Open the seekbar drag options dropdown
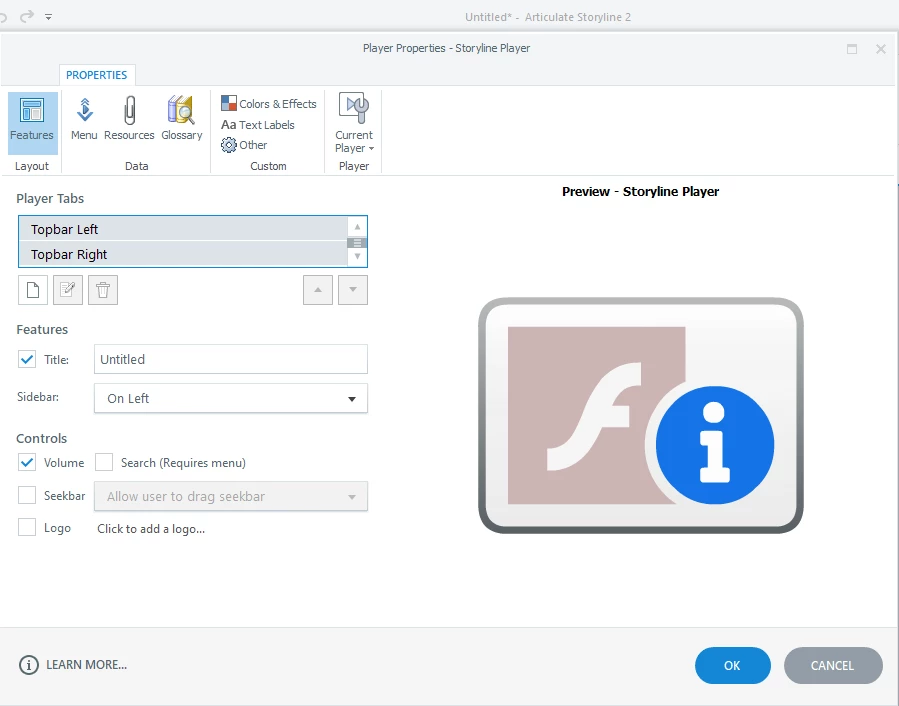Viewport: 899px width, 706px height. pyautogui.click(x=230, y=496)
